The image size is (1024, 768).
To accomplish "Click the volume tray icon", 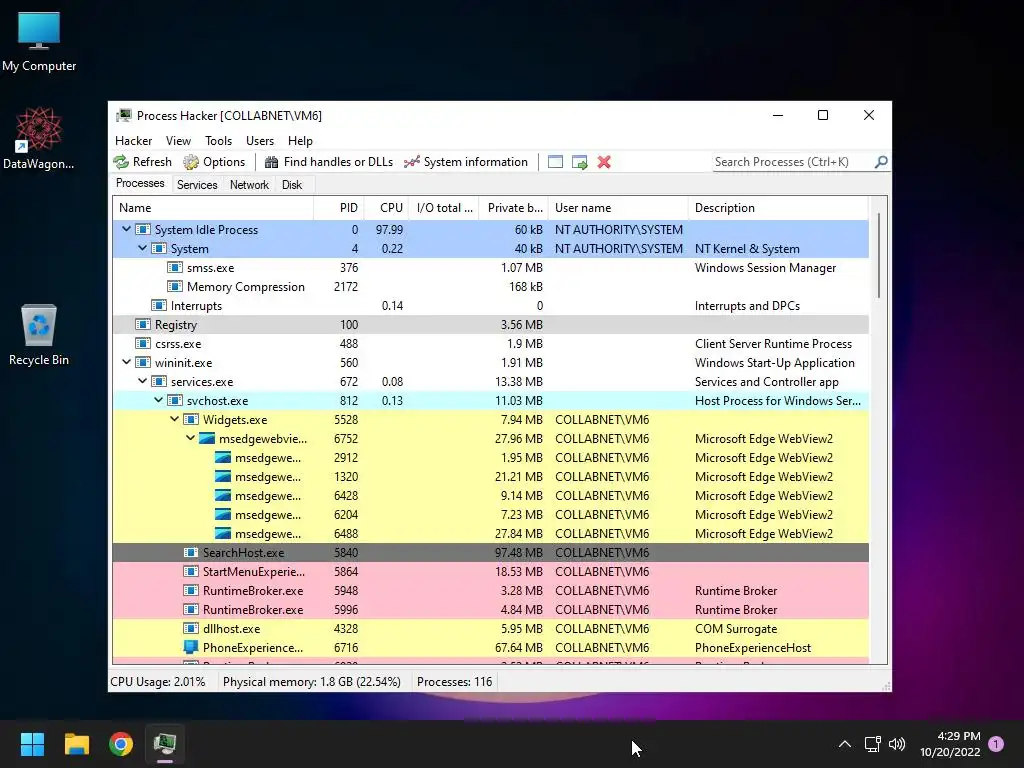I will click(x=897, y=744).
